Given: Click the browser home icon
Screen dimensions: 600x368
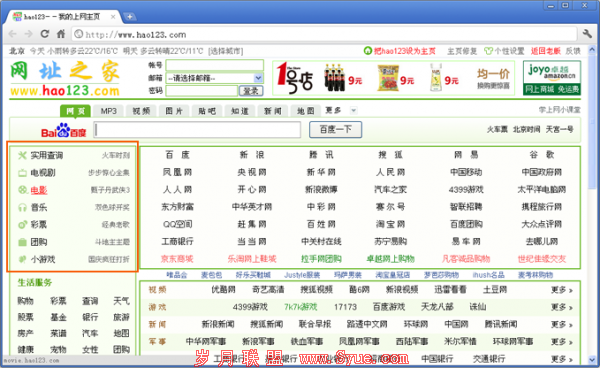Looking at the screenshot, I should pos(61,34).
